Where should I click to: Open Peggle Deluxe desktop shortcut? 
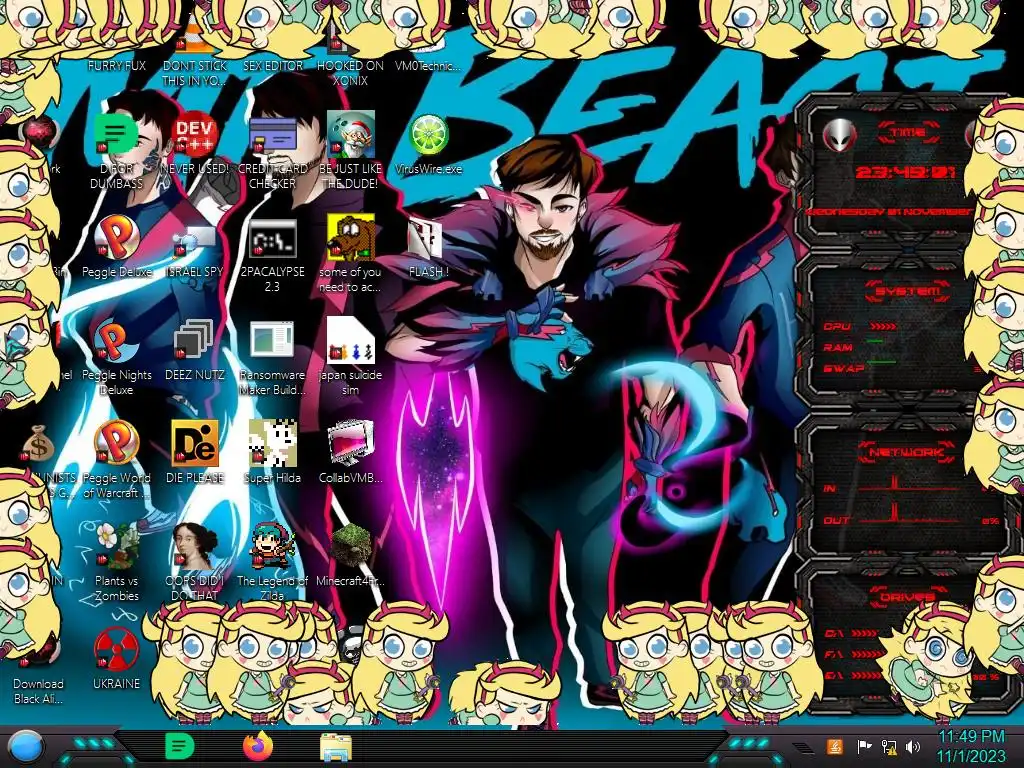pyautogui.click(x=116, y=239)
